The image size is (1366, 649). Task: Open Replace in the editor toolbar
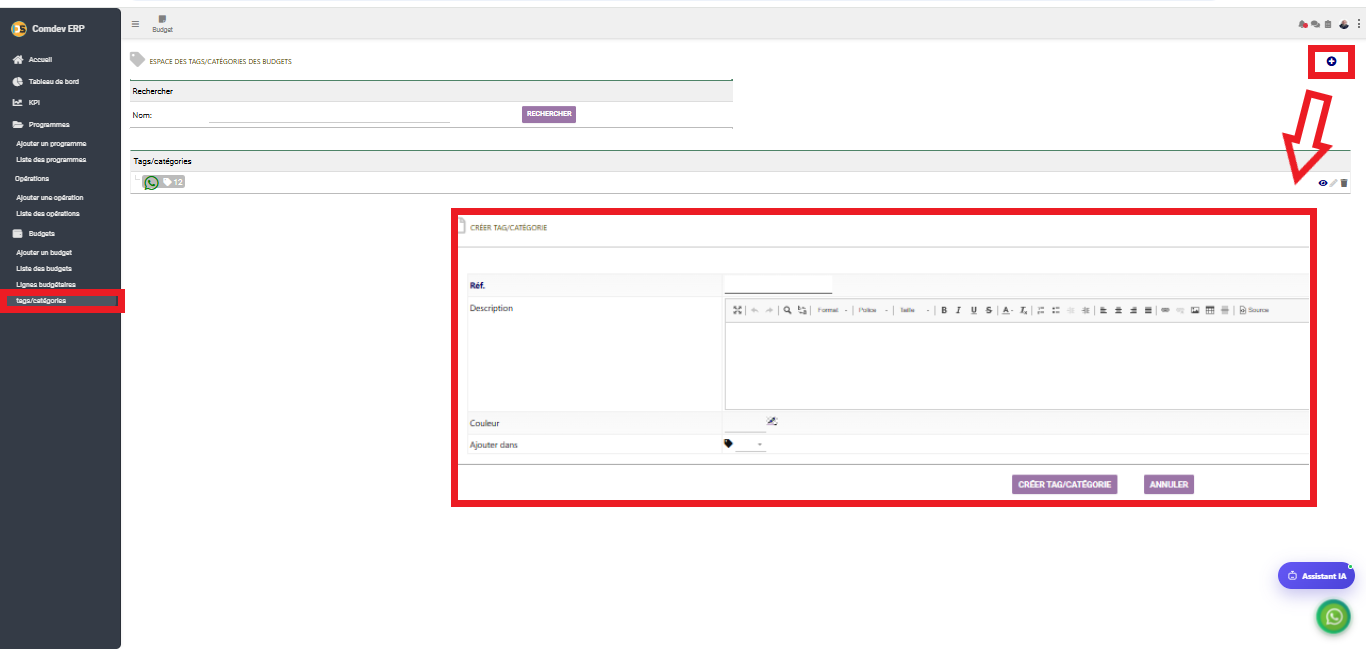click(x=802, y=310)
